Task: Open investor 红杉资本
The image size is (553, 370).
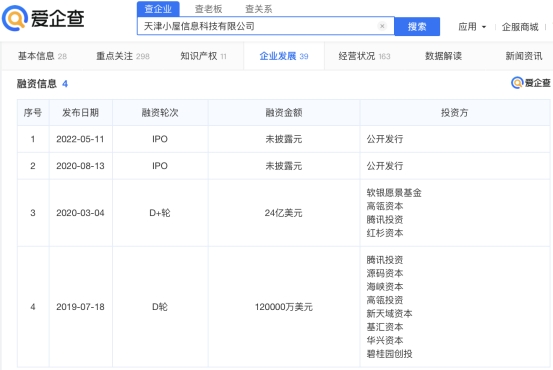Action: point(385,233)
